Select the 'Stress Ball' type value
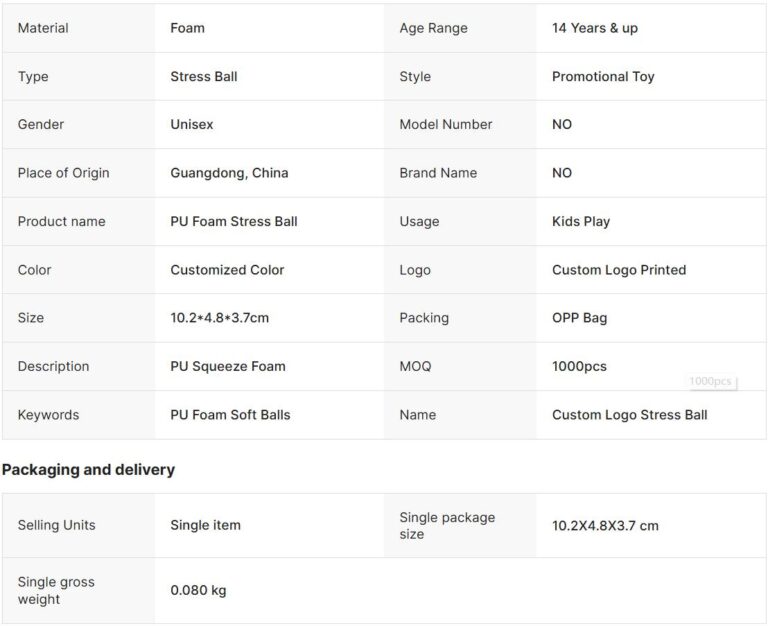This screenshot has width=768, height=626. click(204, 76)
